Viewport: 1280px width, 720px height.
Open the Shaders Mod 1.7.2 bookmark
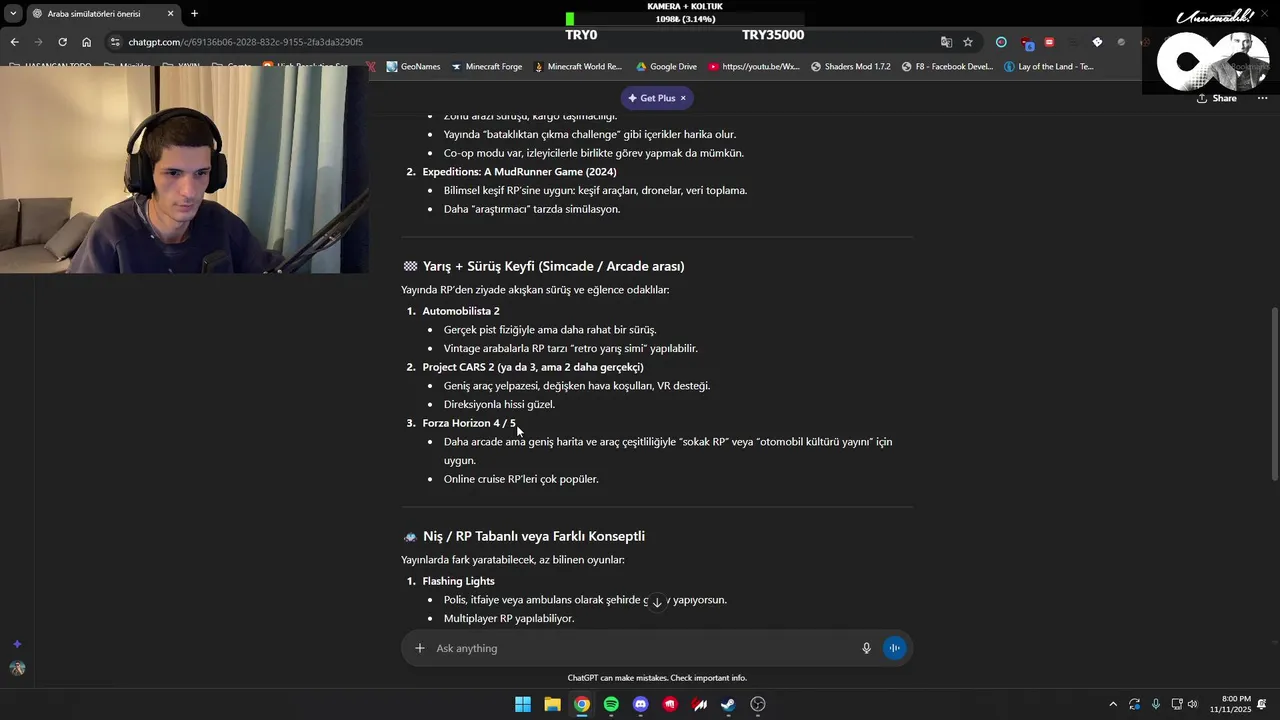coord(850,67)
